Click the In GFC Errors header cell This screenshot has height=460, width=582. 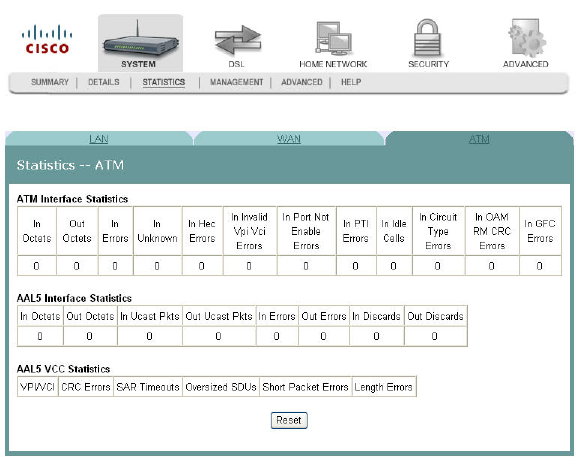tap(540, 231)
